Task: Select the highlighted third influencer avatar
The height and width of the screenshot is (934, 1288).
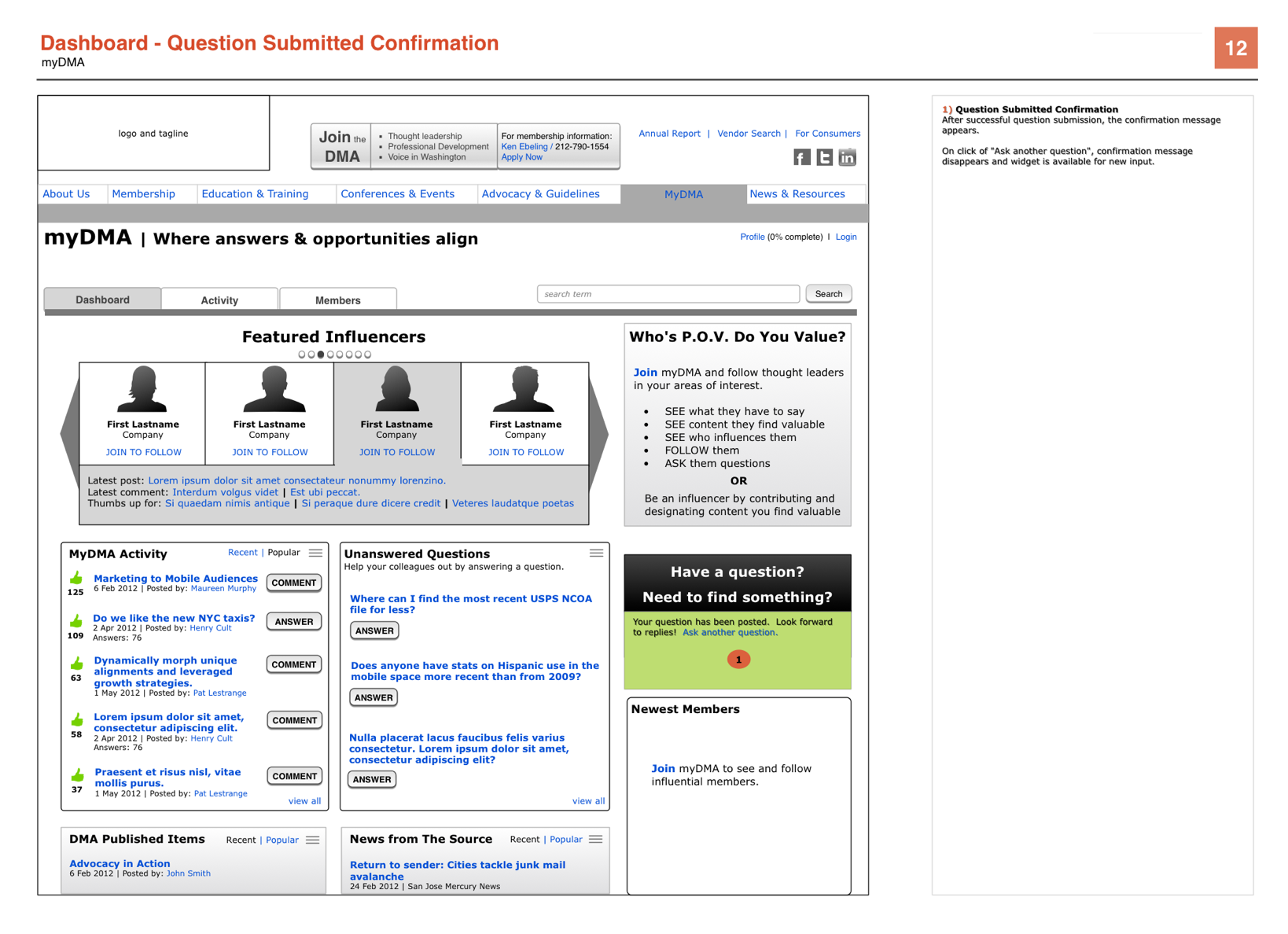Action: [x=397, y=389]
